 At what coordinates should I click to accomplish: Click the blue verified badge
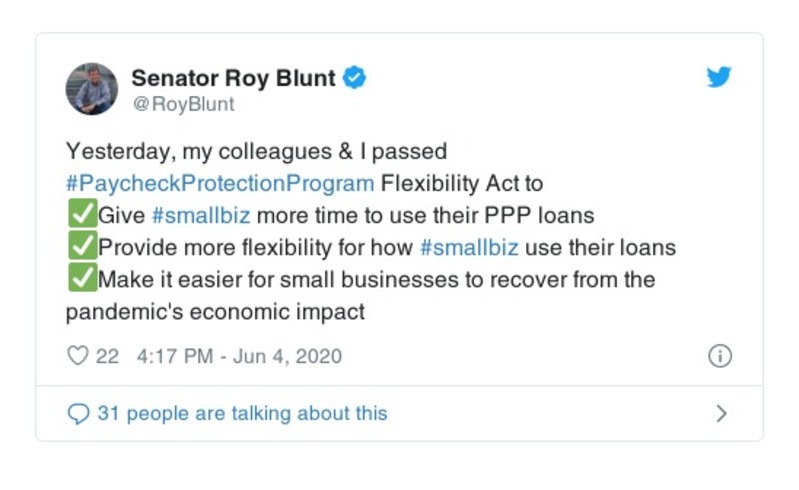[354, 77]
